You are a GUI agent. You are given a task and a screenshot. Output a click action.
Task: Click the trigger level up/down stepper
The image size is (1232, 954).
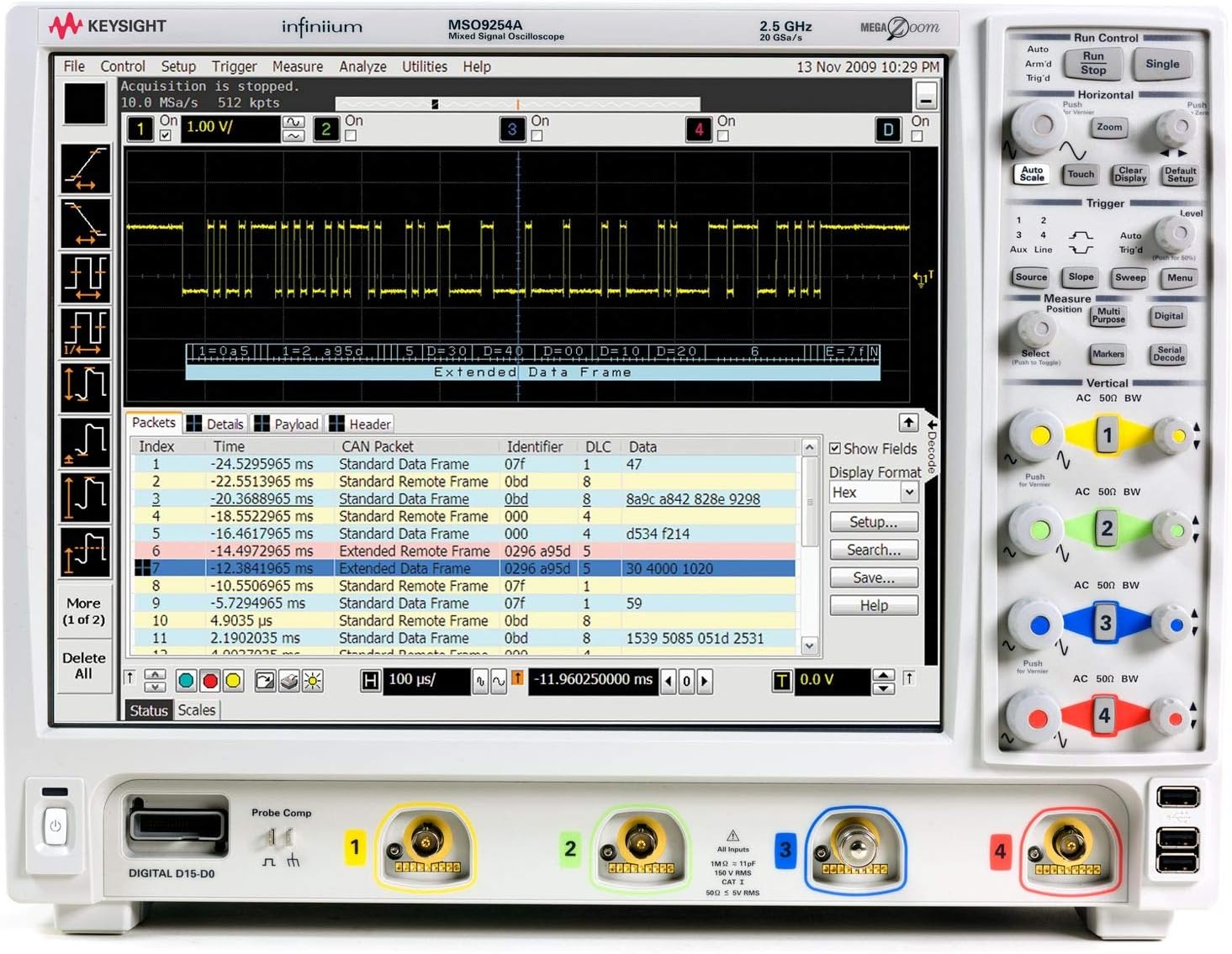pyautogui.click(x=883, y=681)
